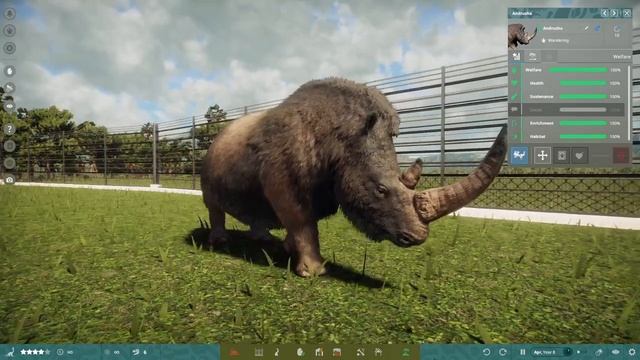Click the welfare panel scrollbar
Screen dimensions: 640x360
(629, 103)
